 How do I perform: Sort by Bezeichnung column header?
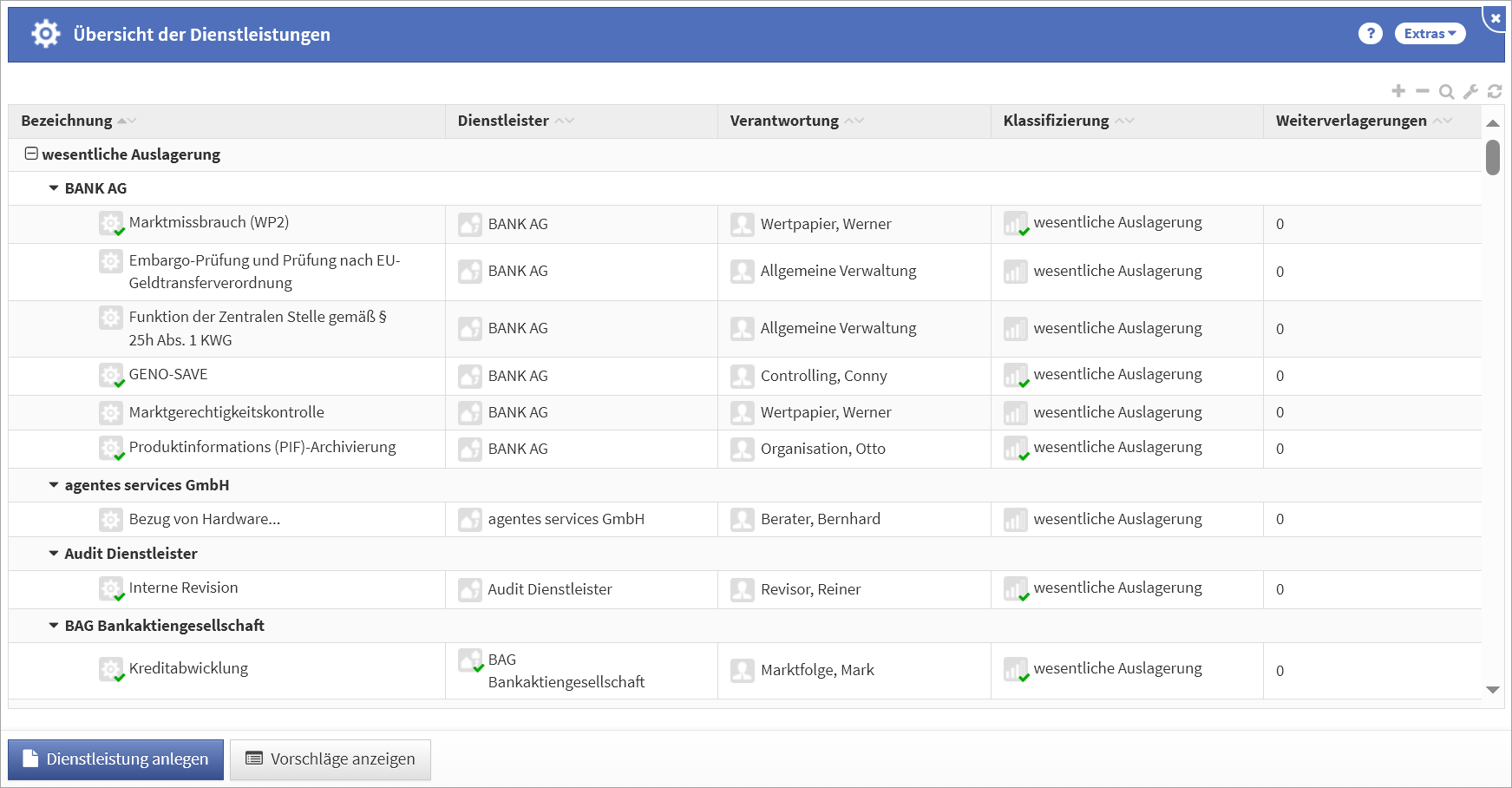67,121
